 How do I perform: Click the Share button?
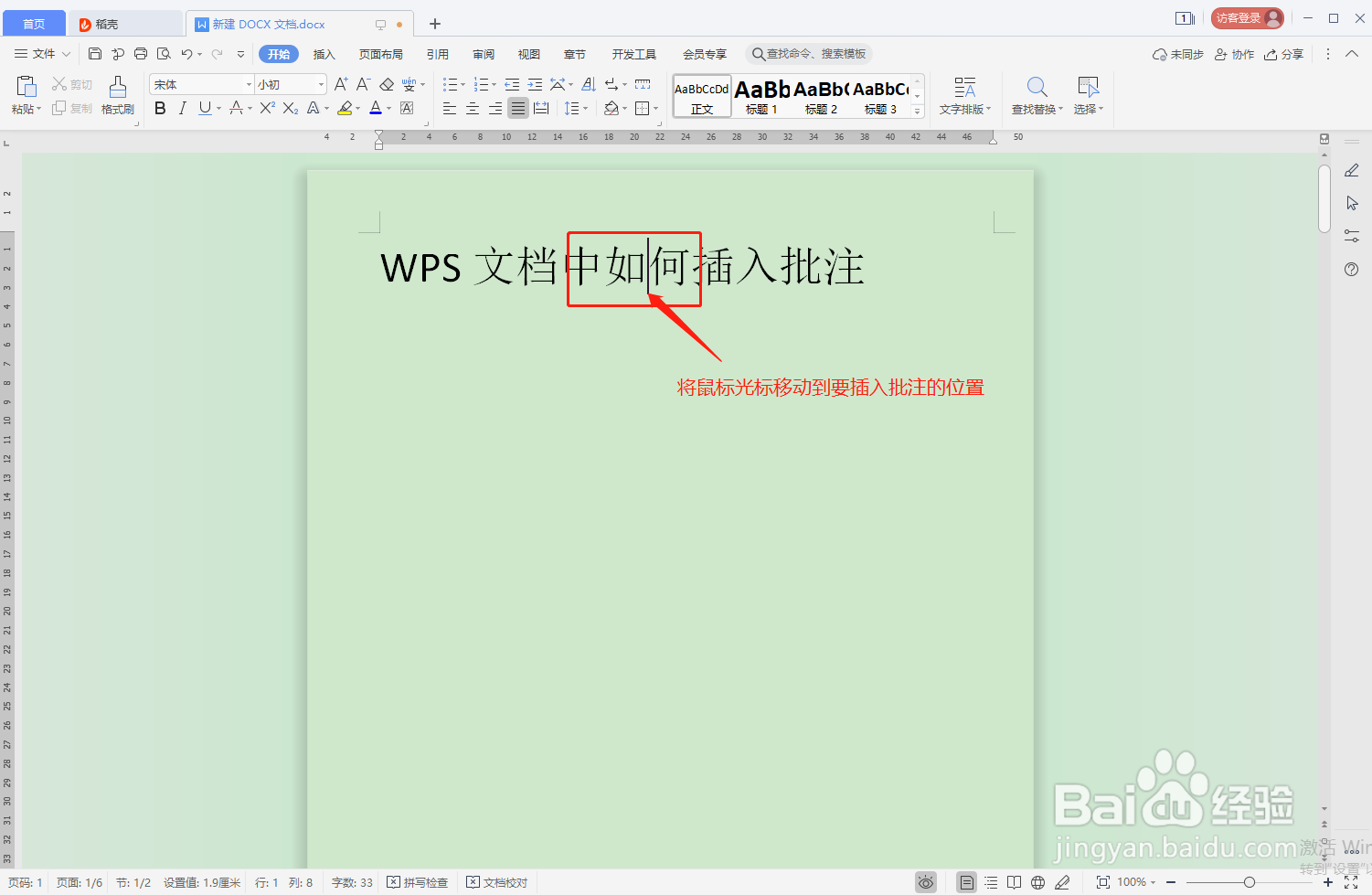click(1284, 54)
